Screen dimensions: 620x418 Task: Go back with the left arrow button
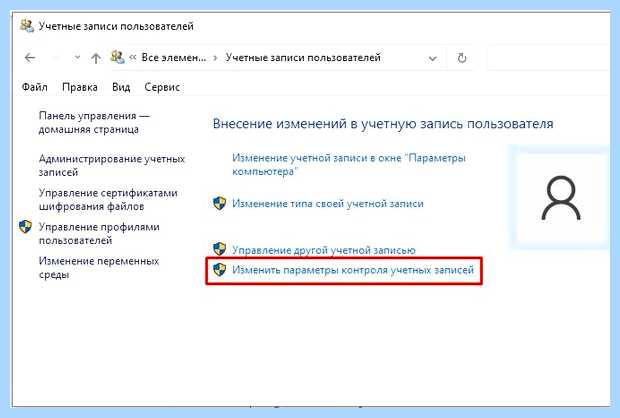[x=30, y=58]
